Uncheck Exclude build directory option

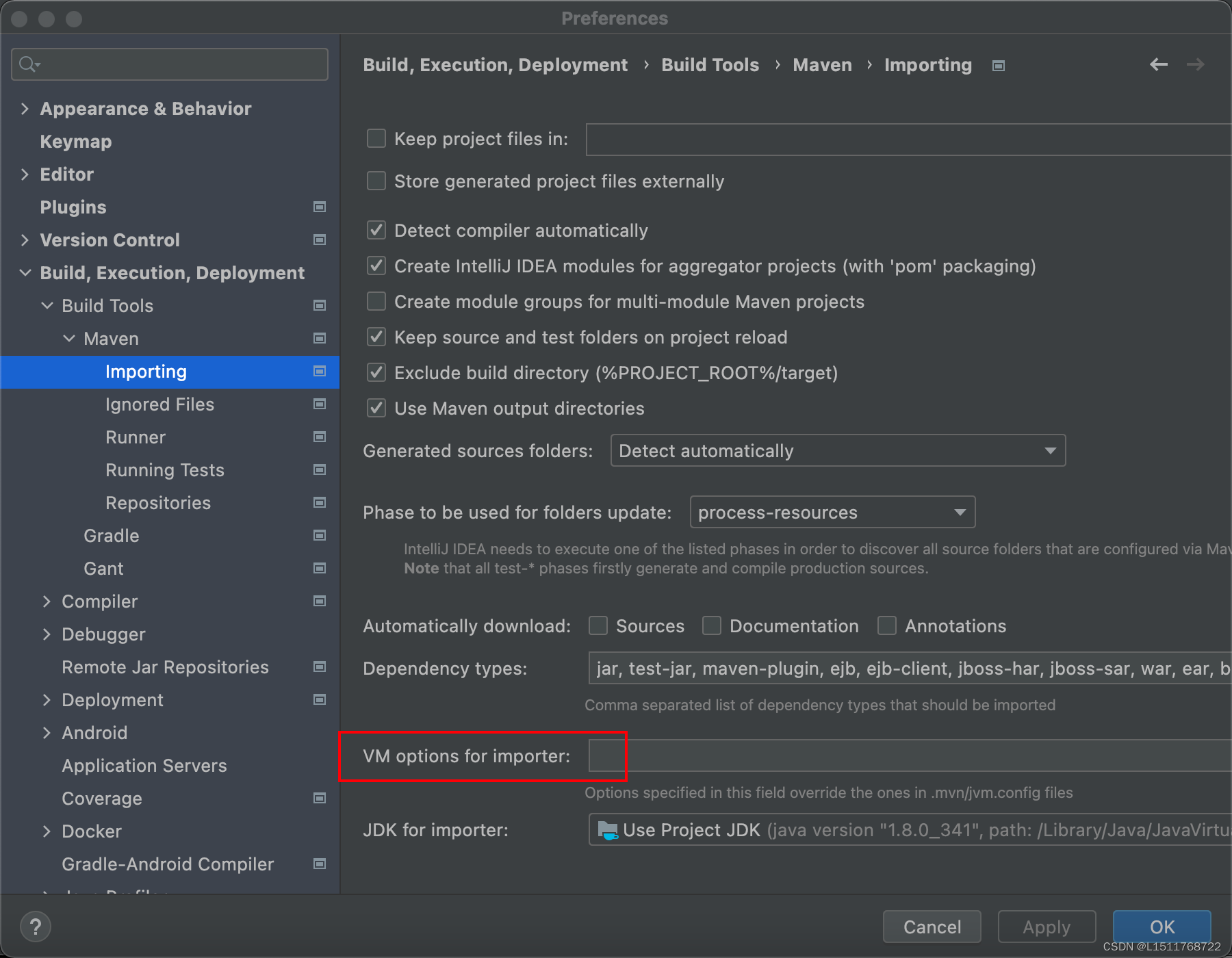pos(376,372)
